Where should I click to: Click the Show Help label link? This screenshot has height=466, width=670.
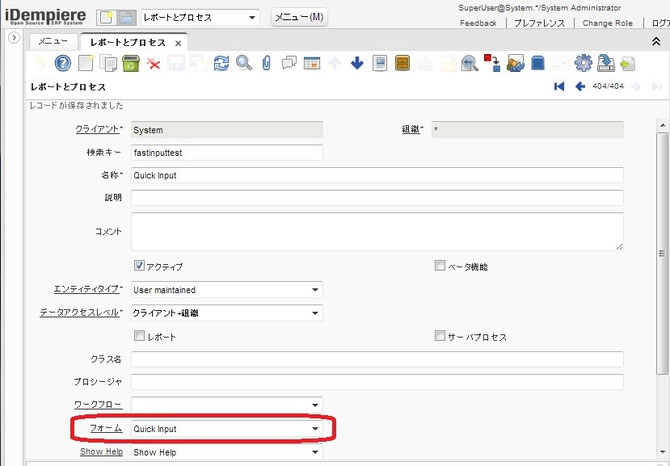click(x=101, y=451)
